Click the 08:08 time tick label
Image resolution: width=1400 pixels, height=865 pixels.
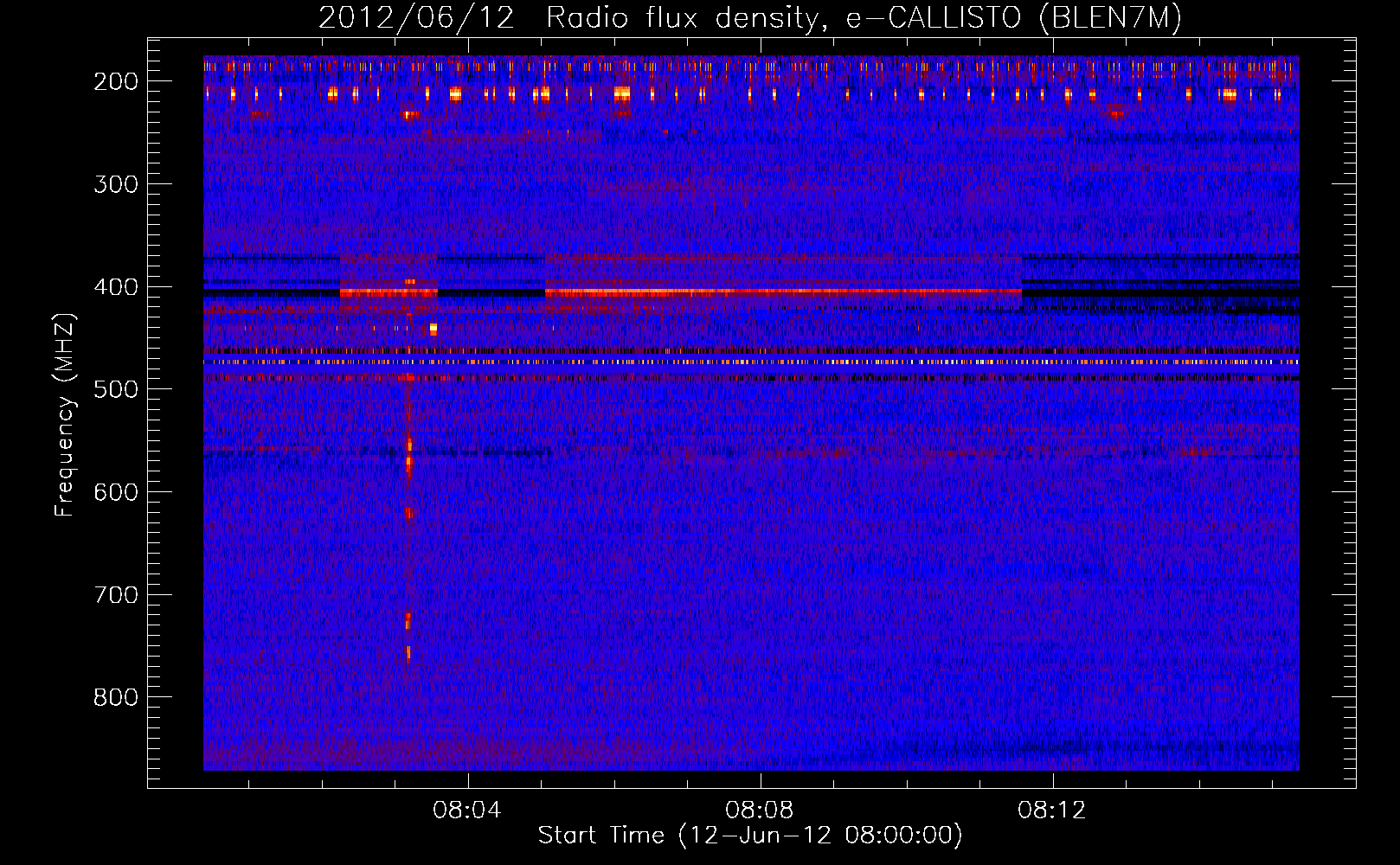(760, 811)
